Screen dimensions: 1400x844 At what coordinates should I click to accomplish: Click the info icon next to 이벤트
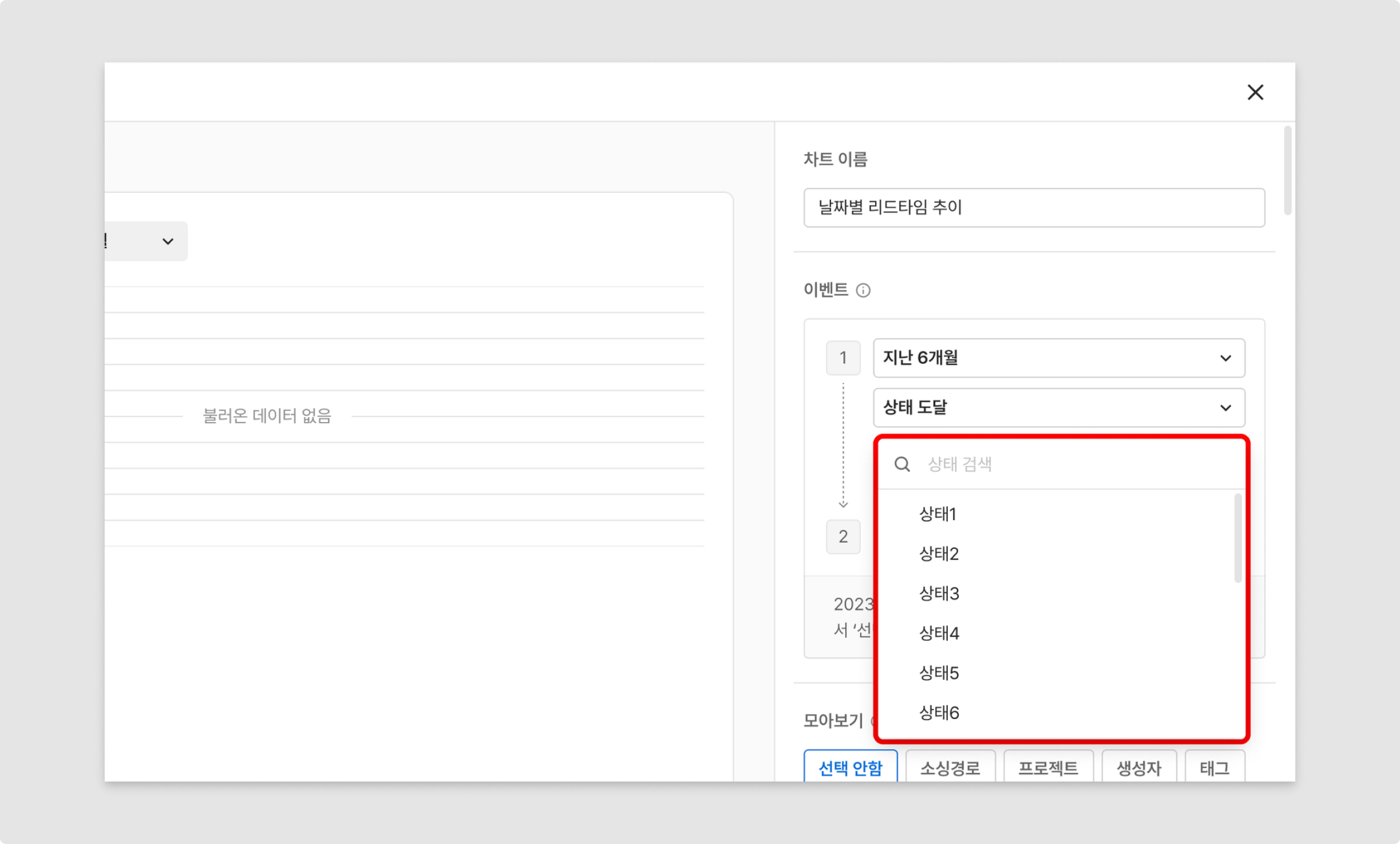coord(863,290)
